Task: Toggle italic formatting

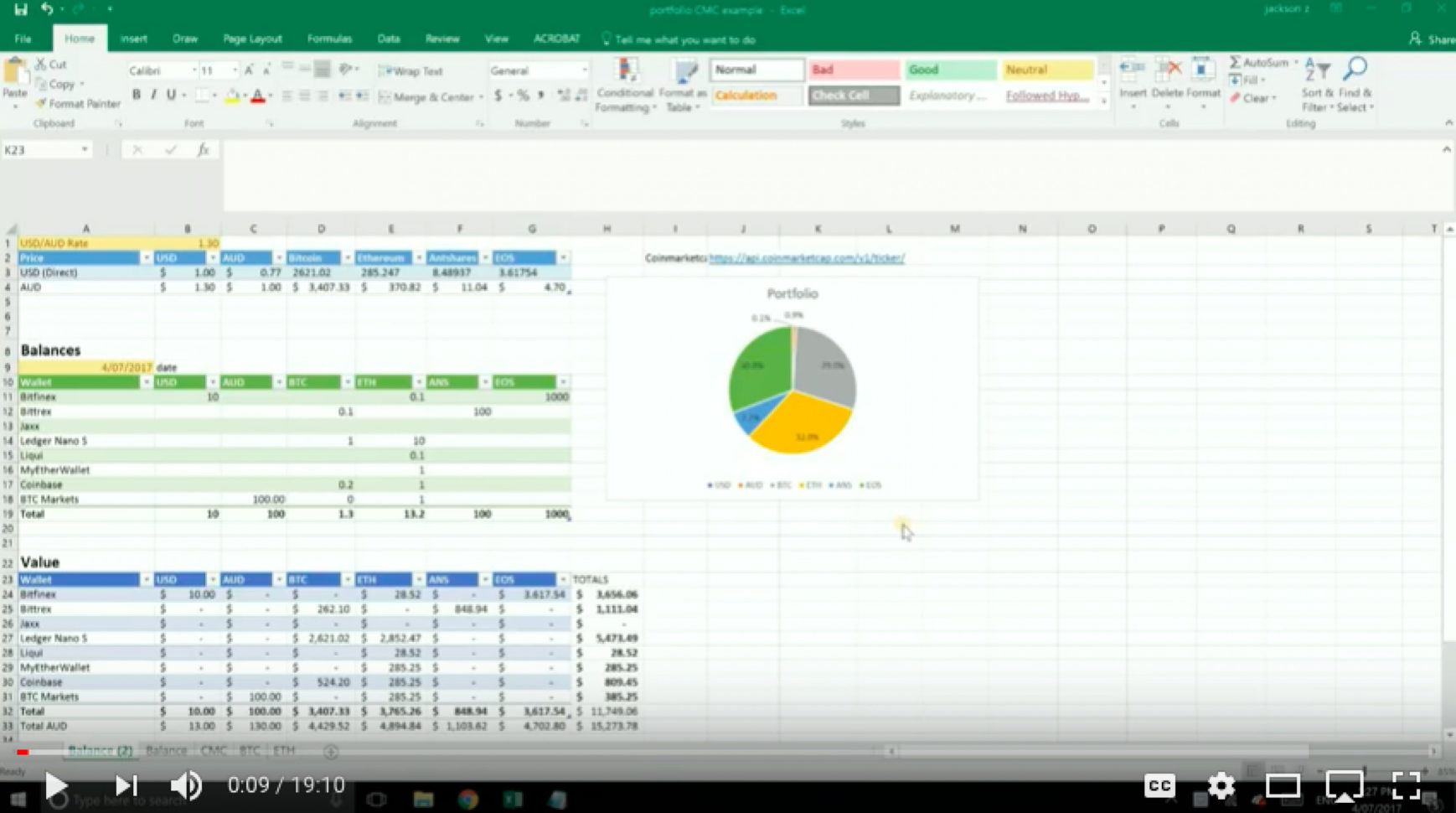Action: (153, 95)
